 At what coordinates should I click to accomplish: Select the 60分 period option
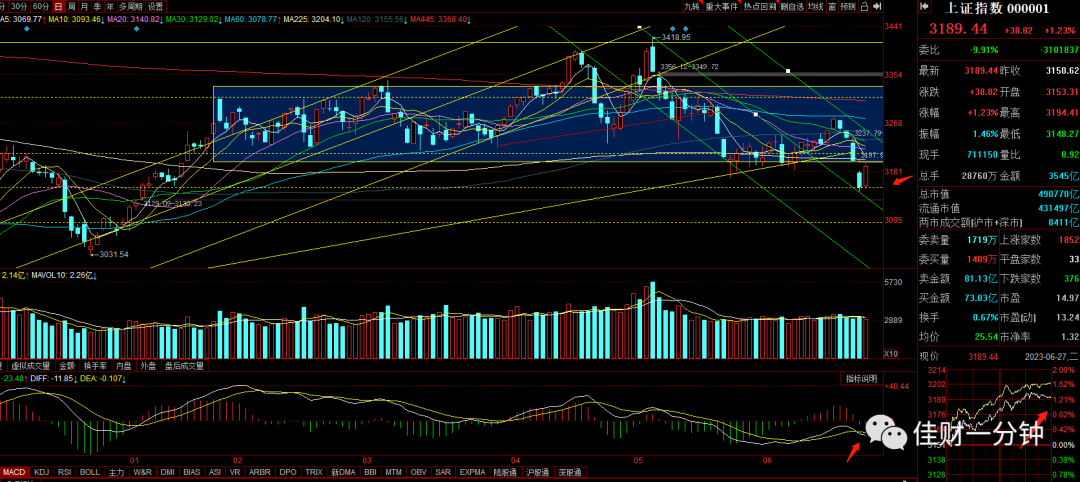click(x=41, y=6)
